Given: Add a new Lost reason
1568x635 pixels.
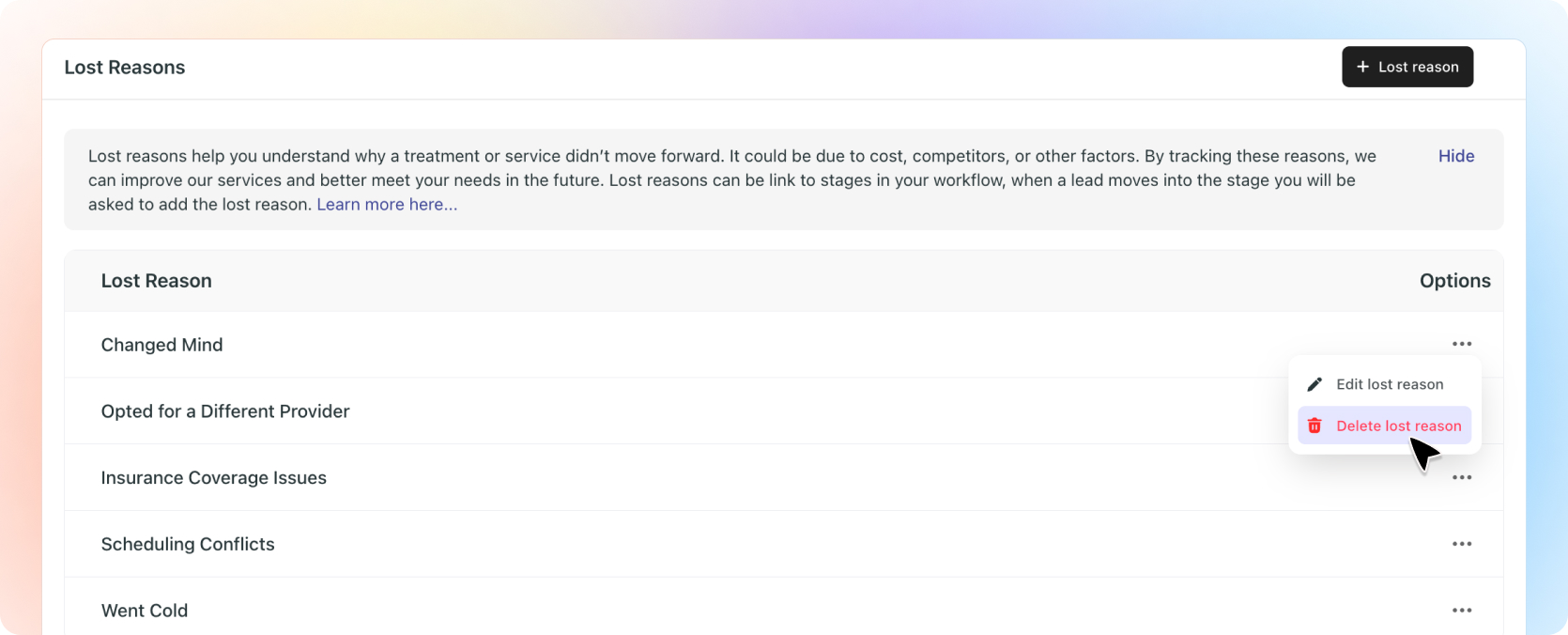Looking at the screenshot, I should pyautogui.click(x=1407, y=67).
